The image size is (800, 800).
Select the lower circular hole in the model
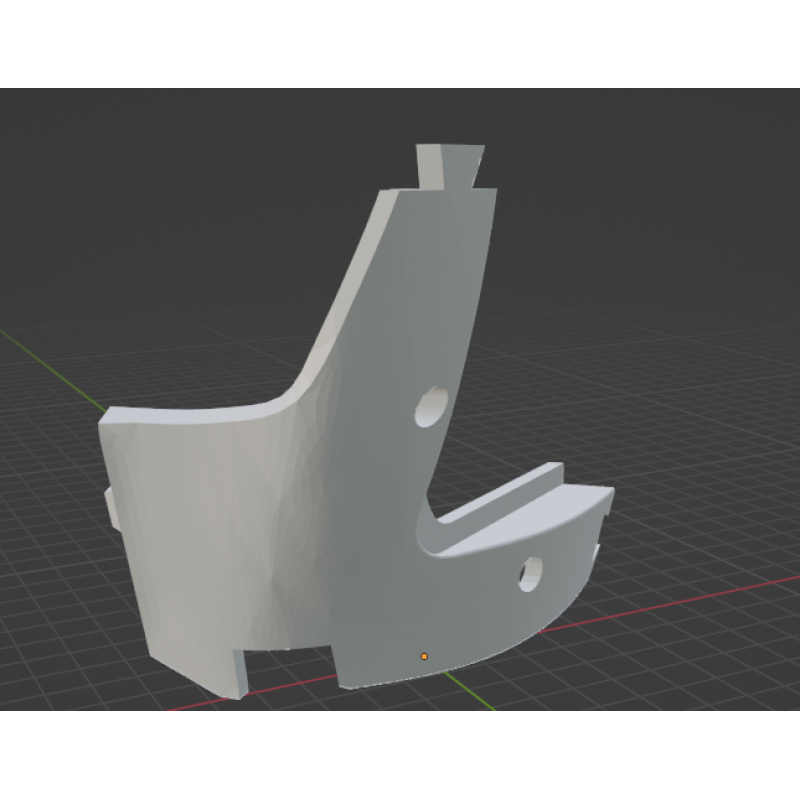(x=529, y=573)
